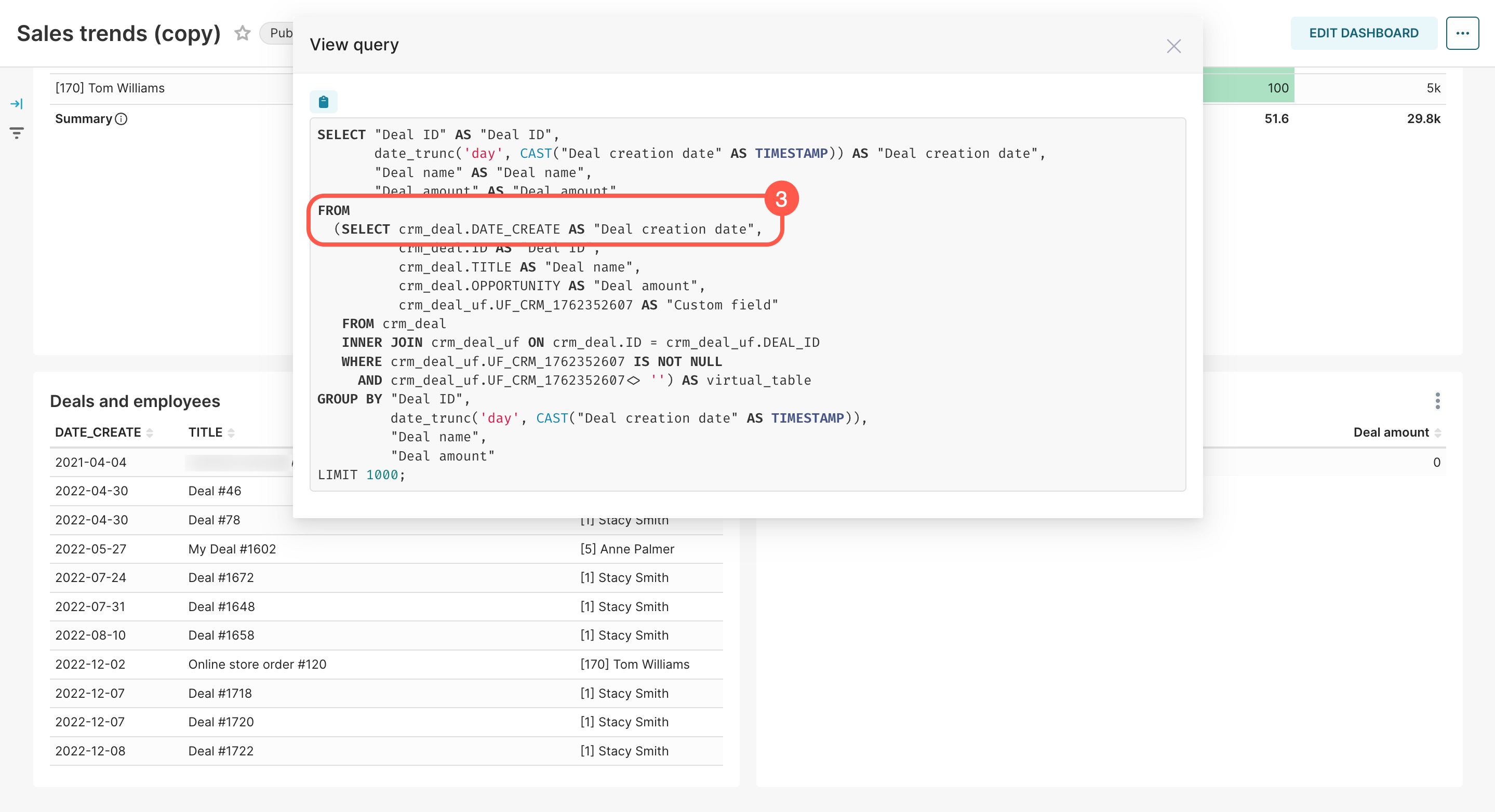Open the filters funnel icon
This screenshot has width=1495, height=812.
(17, 133)
